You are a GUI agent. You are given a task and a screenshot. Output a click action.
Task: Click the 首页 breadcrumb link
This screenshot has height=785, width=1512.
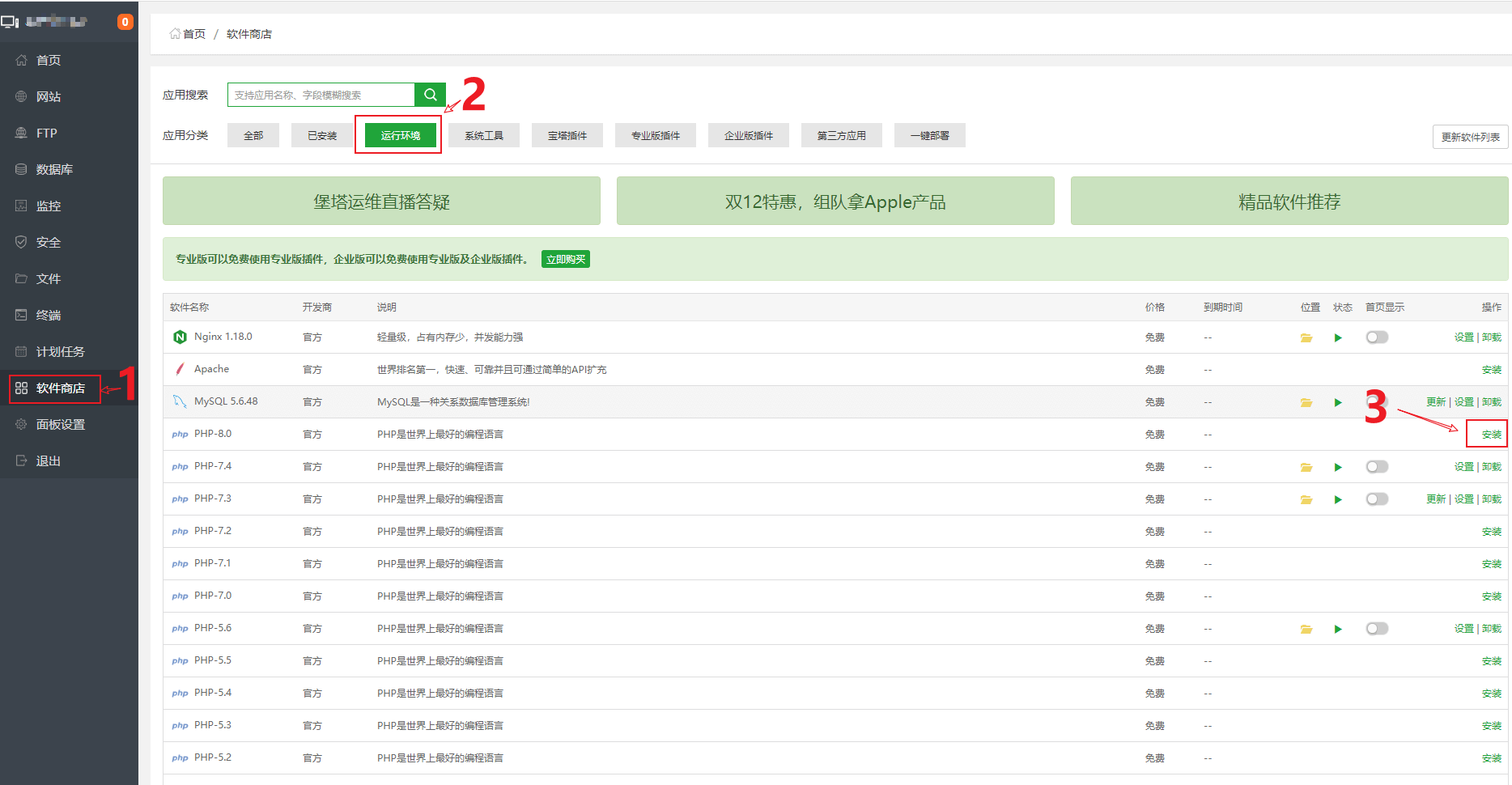tap(194, 34)
